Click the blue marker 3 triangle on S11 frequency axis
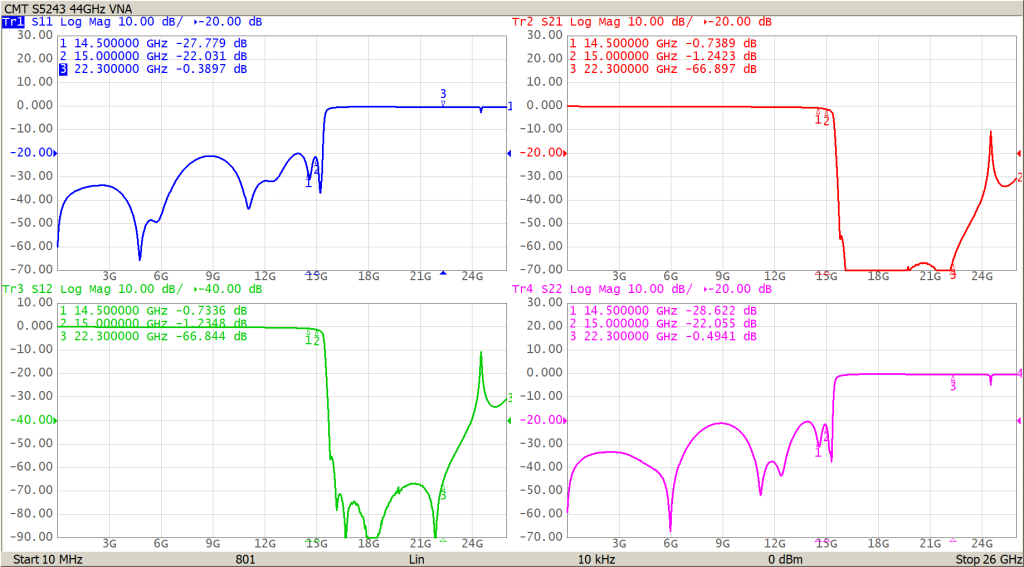The width and height of the screenshot is (1024, 567). click(x=443, y=272)
